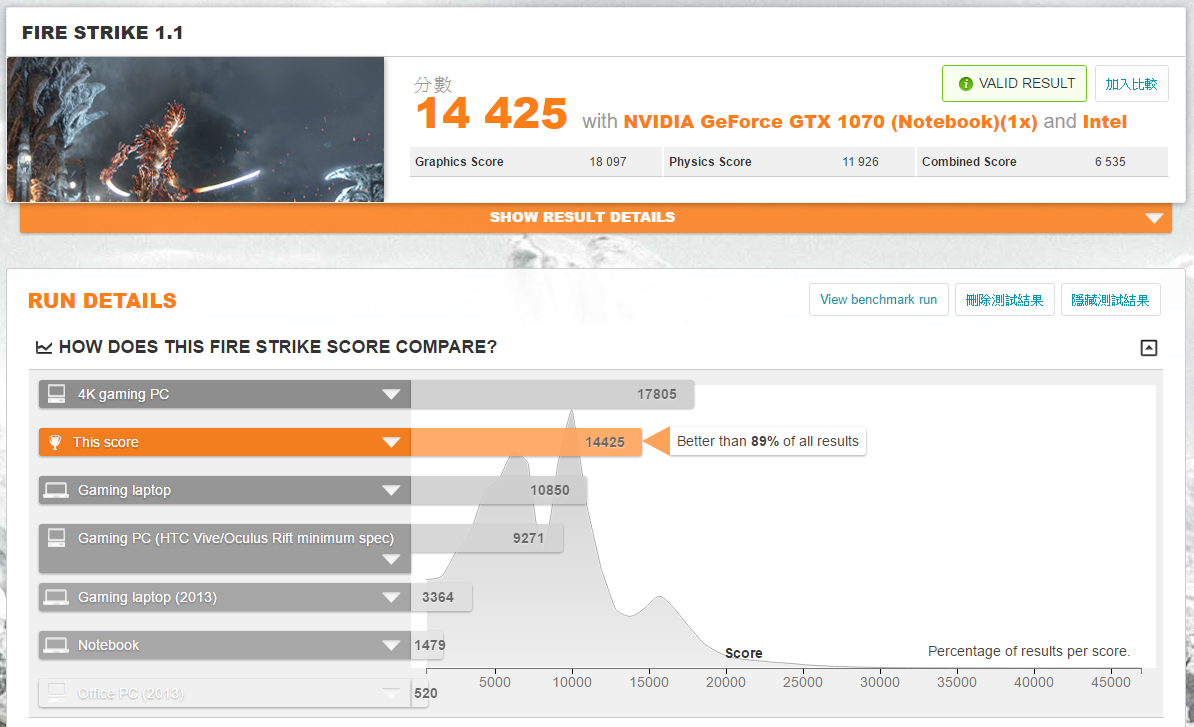Expand the Show Result Details bar
1194x727 pixels.
click(1154, 218)
